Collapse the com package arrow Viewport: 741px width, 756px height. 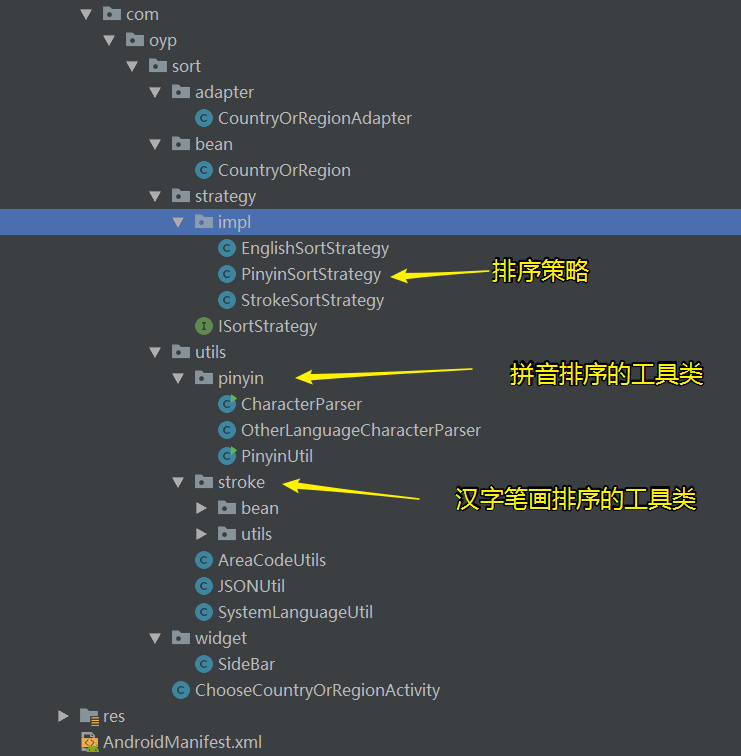click(86, 14)
